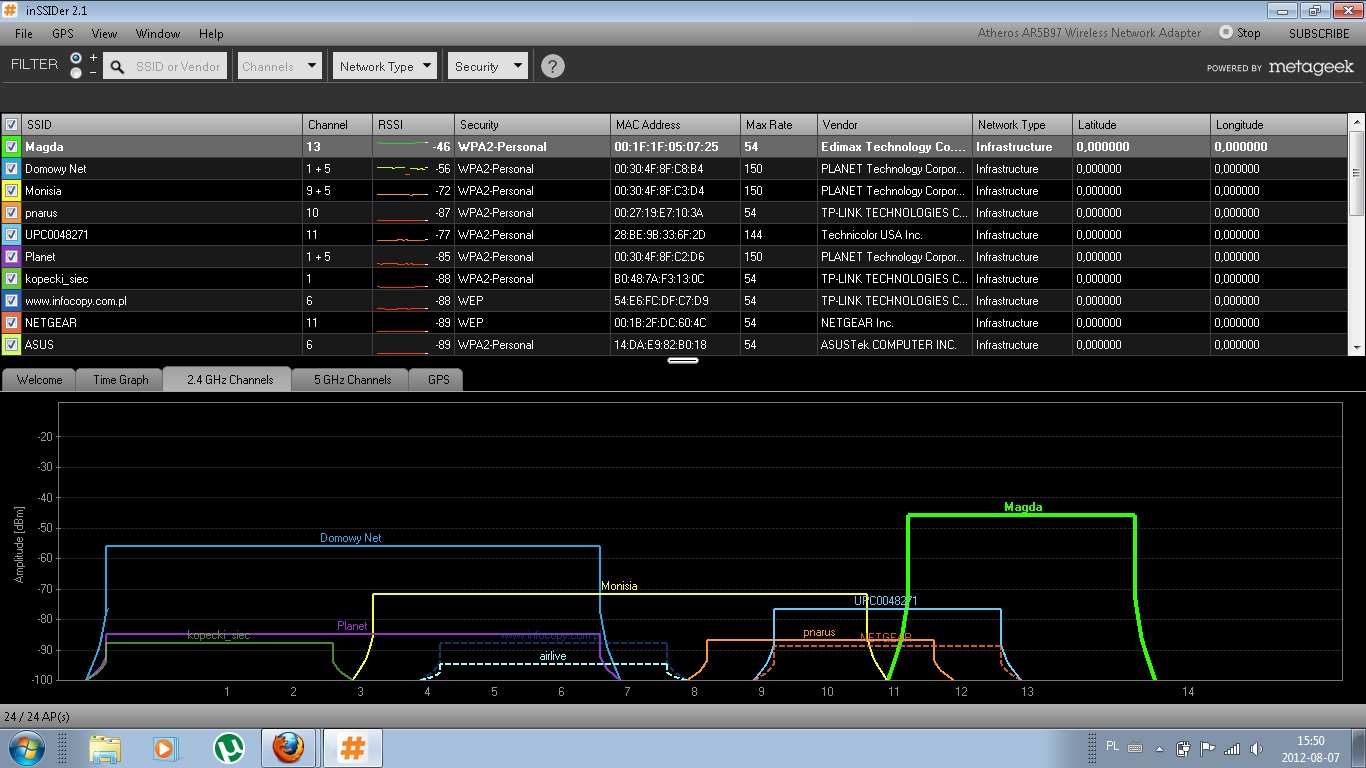Open the Security filter dropdown

(x=487, y=66)
